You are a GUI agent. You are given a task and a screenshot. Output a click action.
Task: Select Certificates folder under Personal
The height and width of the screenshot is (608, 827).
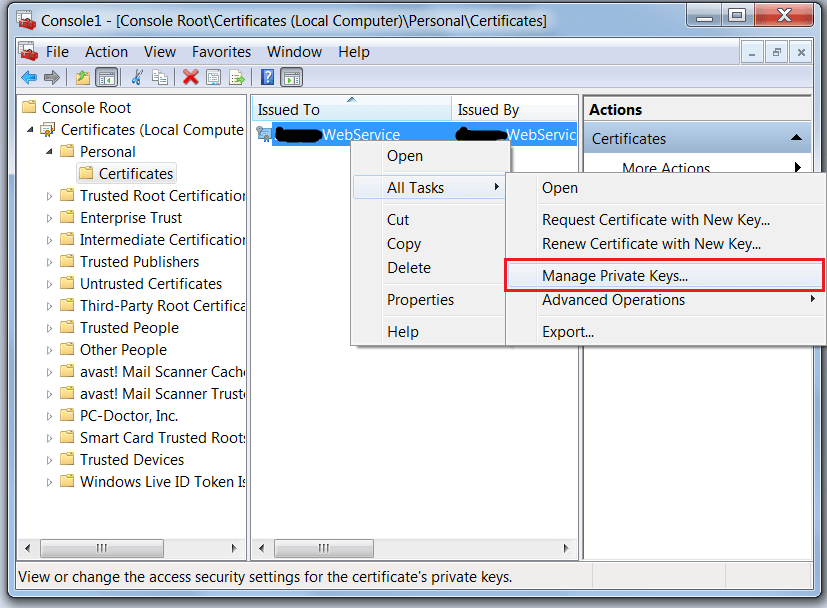pos(127,173)
